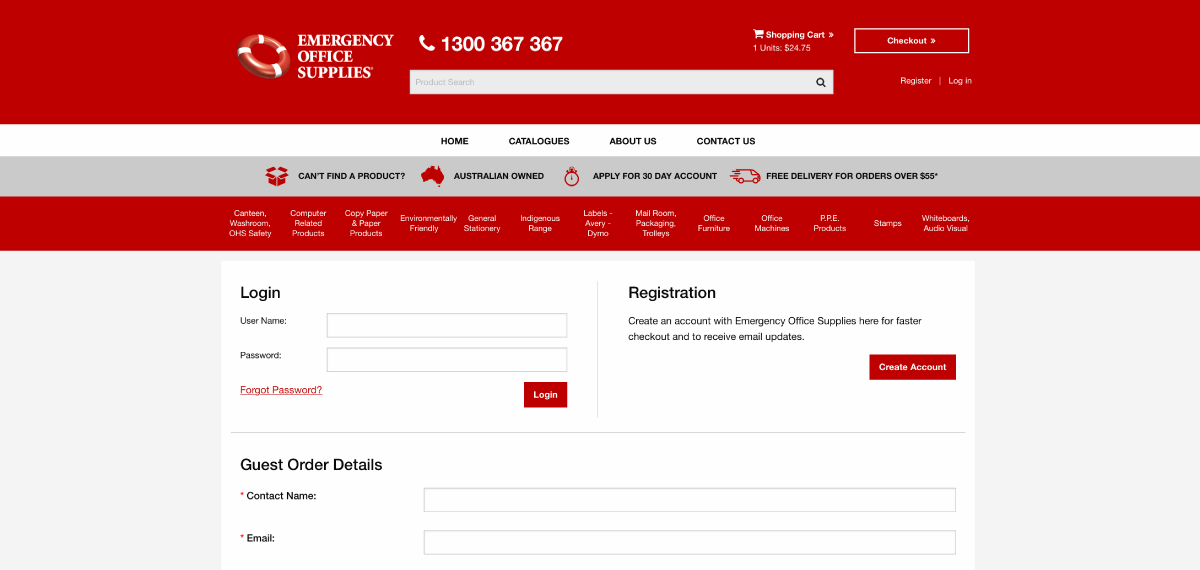Image resolution: width=1200 pixels, height=570 pixels.
Task: Open the Shopping Cart link
Action: pos(799,35)
